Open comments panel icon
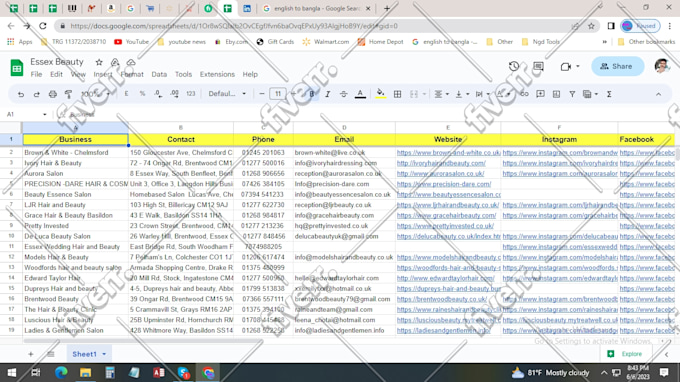The width and height of the screenshot is (680, 382). [x=538, y=66]
